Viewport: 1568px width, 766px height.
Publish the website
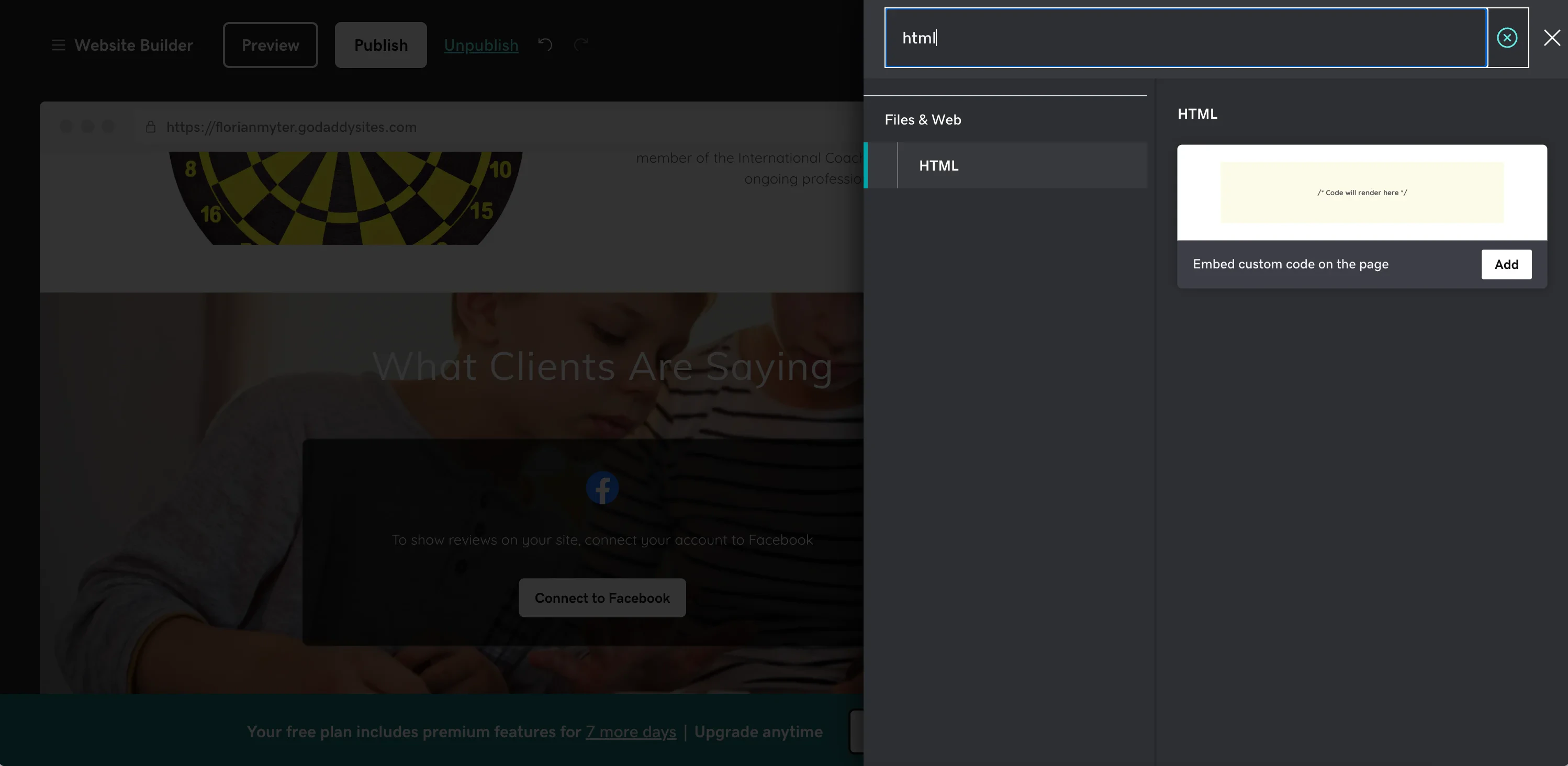(381, 44)
